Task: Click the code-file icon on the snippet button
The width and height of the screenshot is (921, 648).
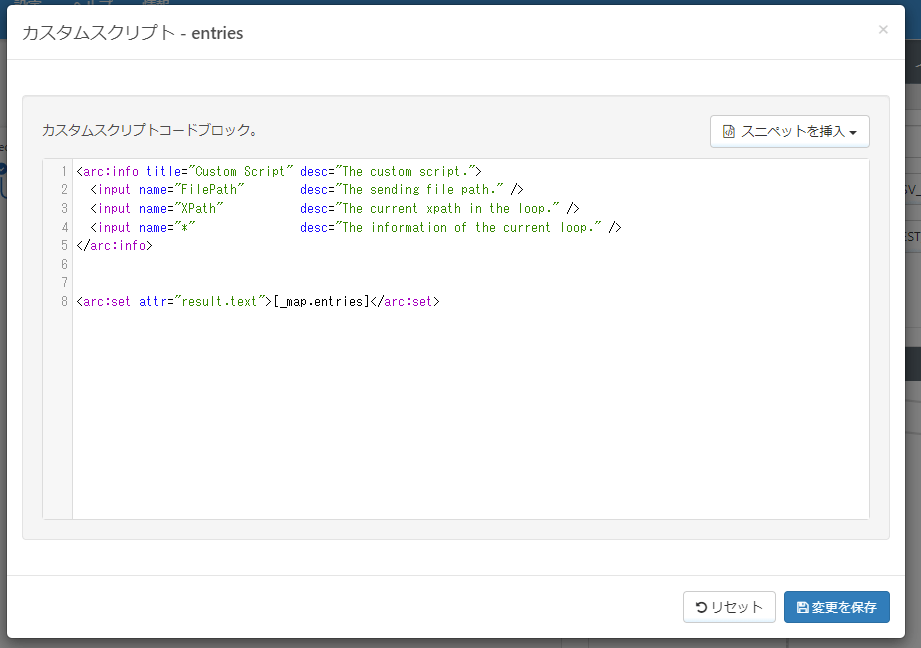Action: click(x=729, y=131)
